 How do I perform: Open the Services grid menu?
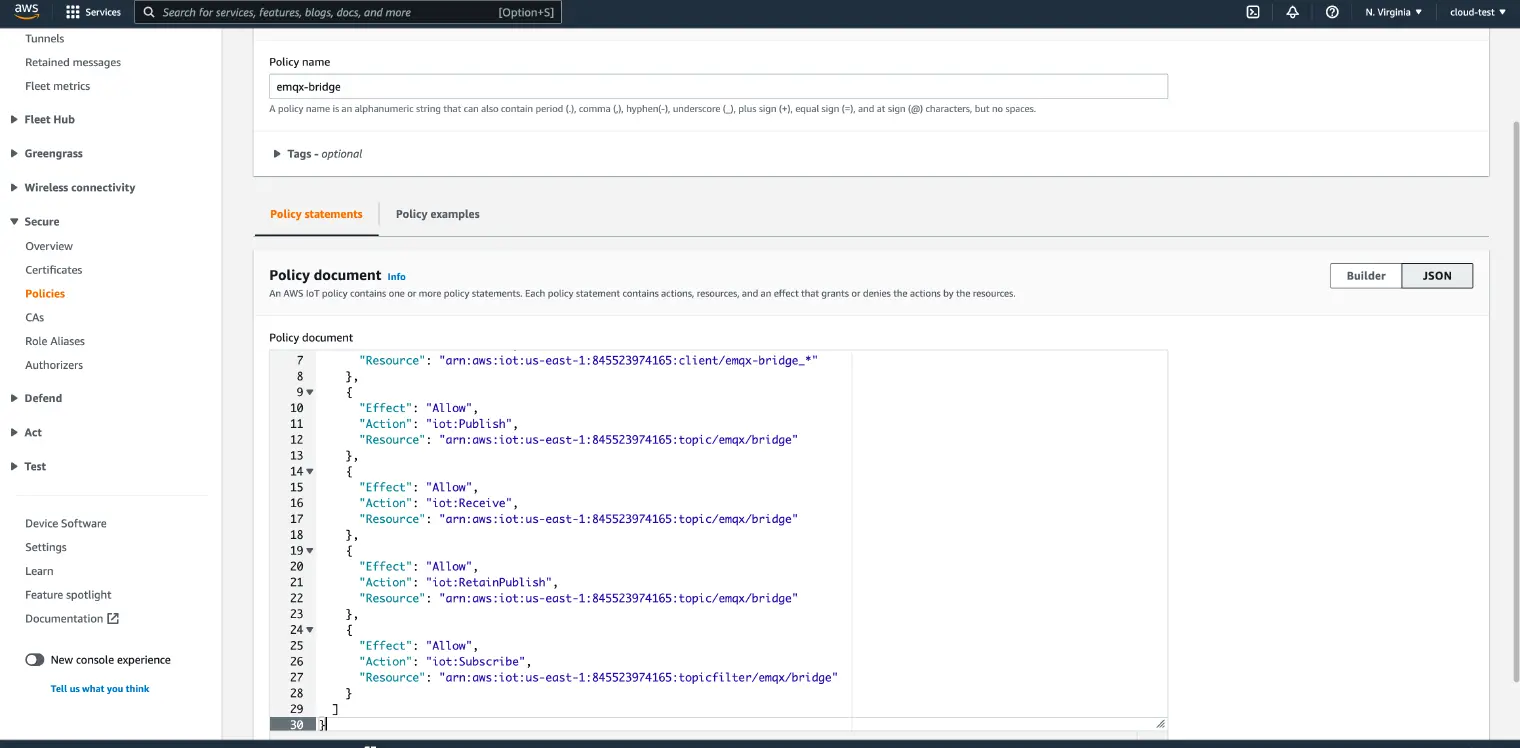pos(93,12)
